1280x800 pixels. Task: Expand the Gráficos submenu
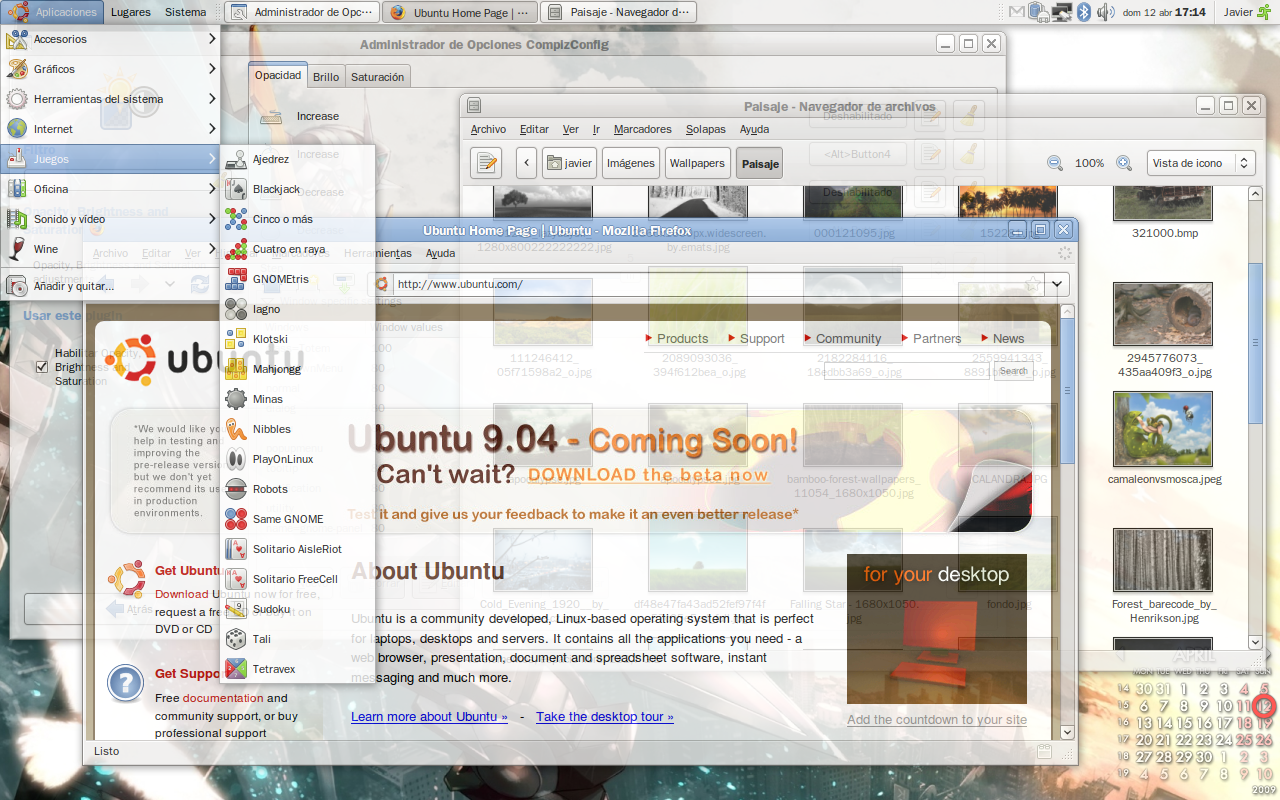110,69
